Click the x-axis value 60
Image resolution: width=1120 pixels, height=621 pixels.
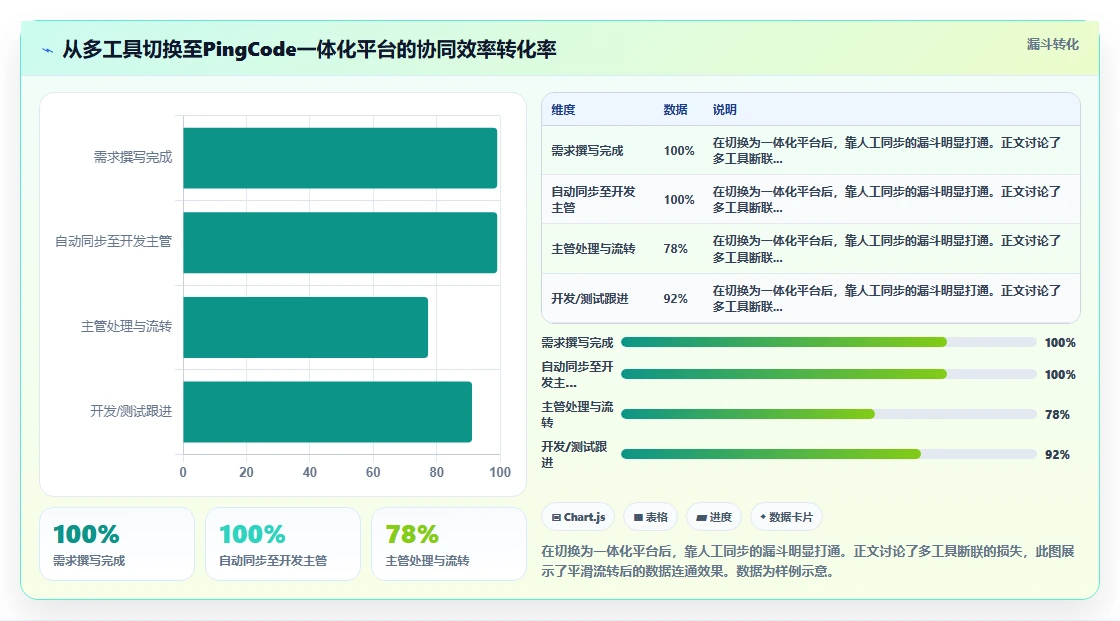[373, 472]
